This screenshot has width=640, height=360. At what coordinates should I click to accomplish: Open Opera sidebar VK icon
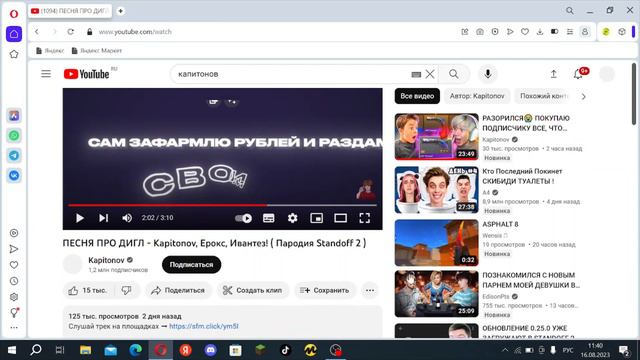pos(14,176)
